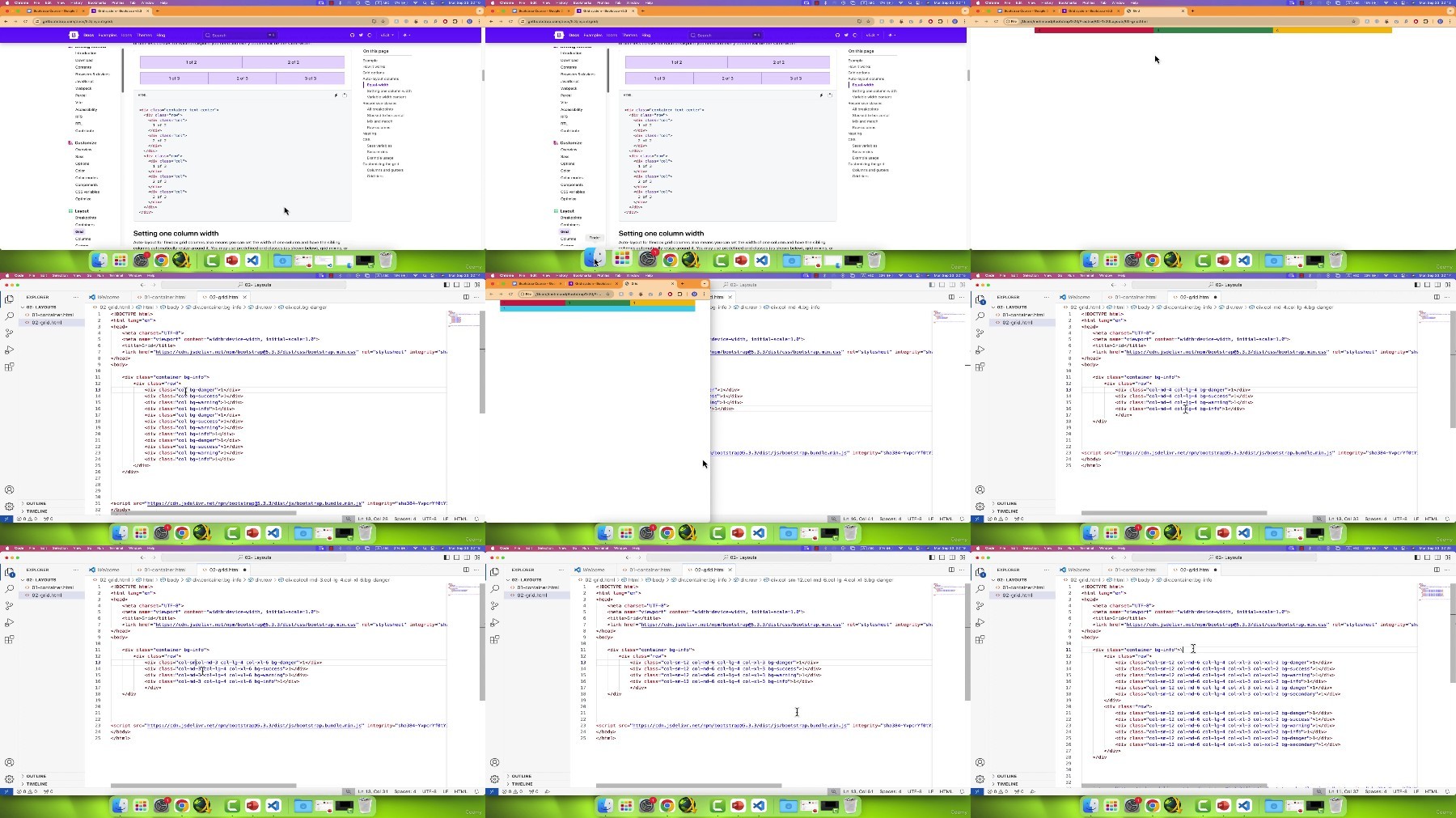
Task: Click Explorer files icon in bottom-right VS Code frame
Action: pos(980,572)
